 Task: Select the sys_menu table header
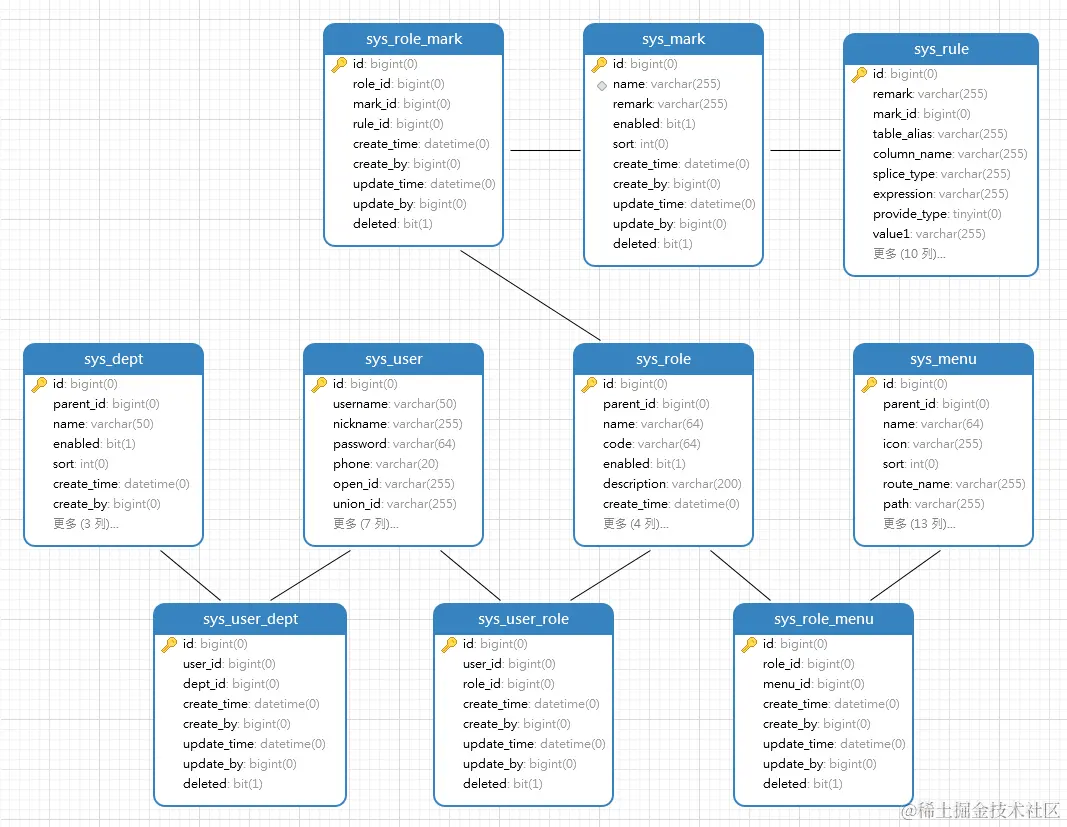943,359
